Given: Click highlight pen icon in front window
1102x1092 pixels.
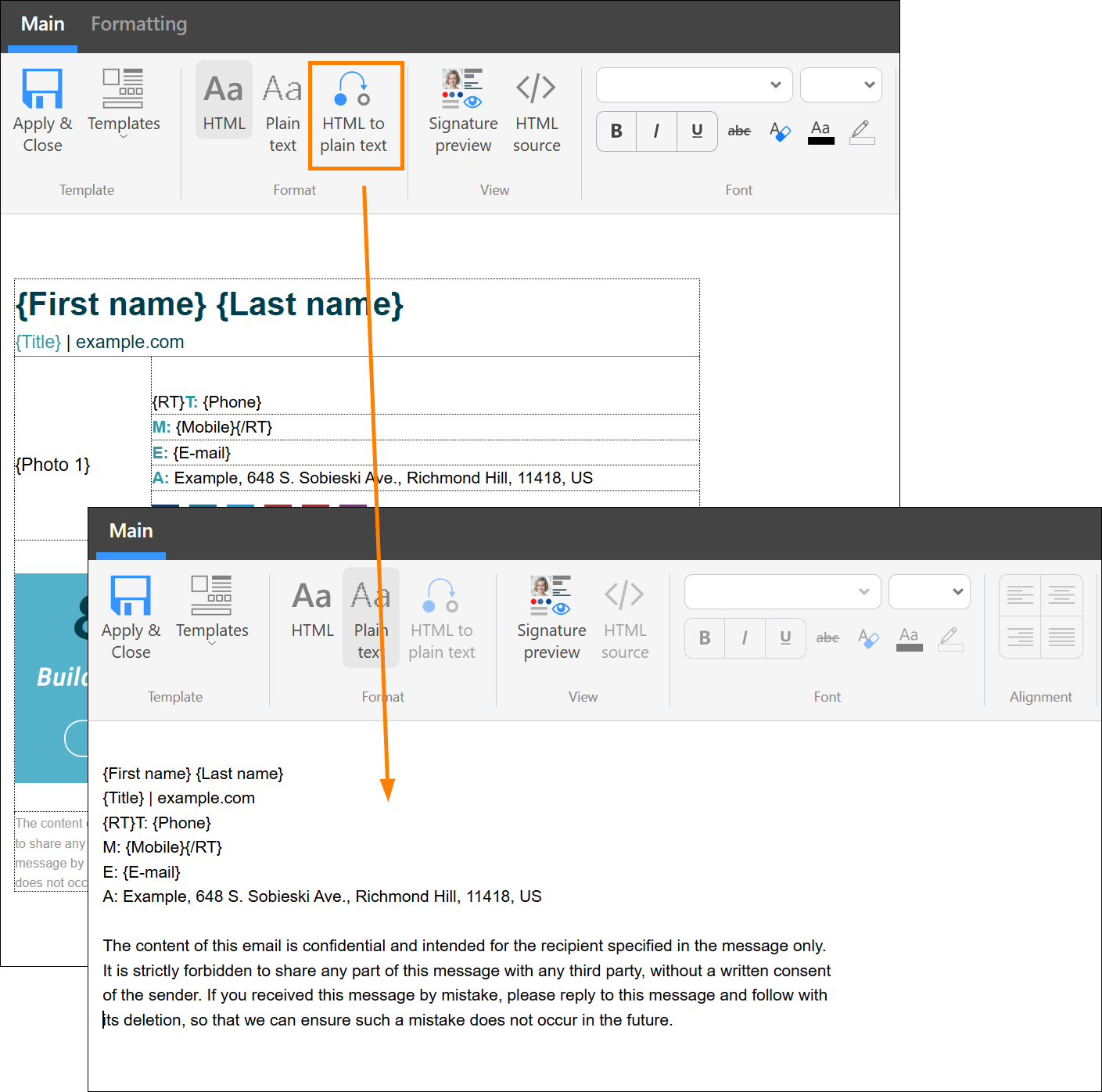Looking at the screenshot, I should pyautogui.click(x=950, y=638).
